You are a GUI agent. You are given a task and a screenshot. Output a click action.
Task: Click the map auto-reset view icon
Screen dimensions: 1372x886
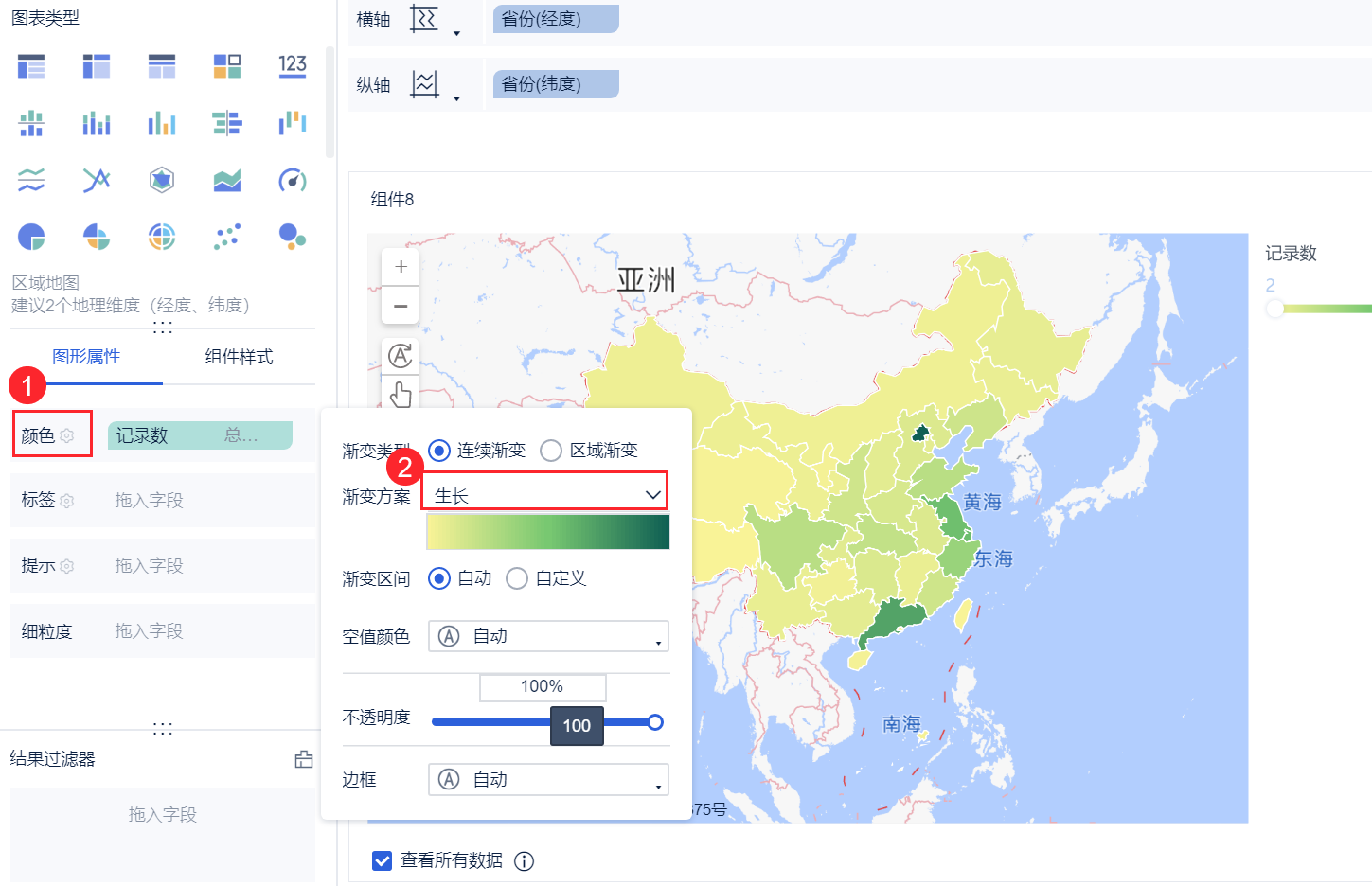coord(401,355)
